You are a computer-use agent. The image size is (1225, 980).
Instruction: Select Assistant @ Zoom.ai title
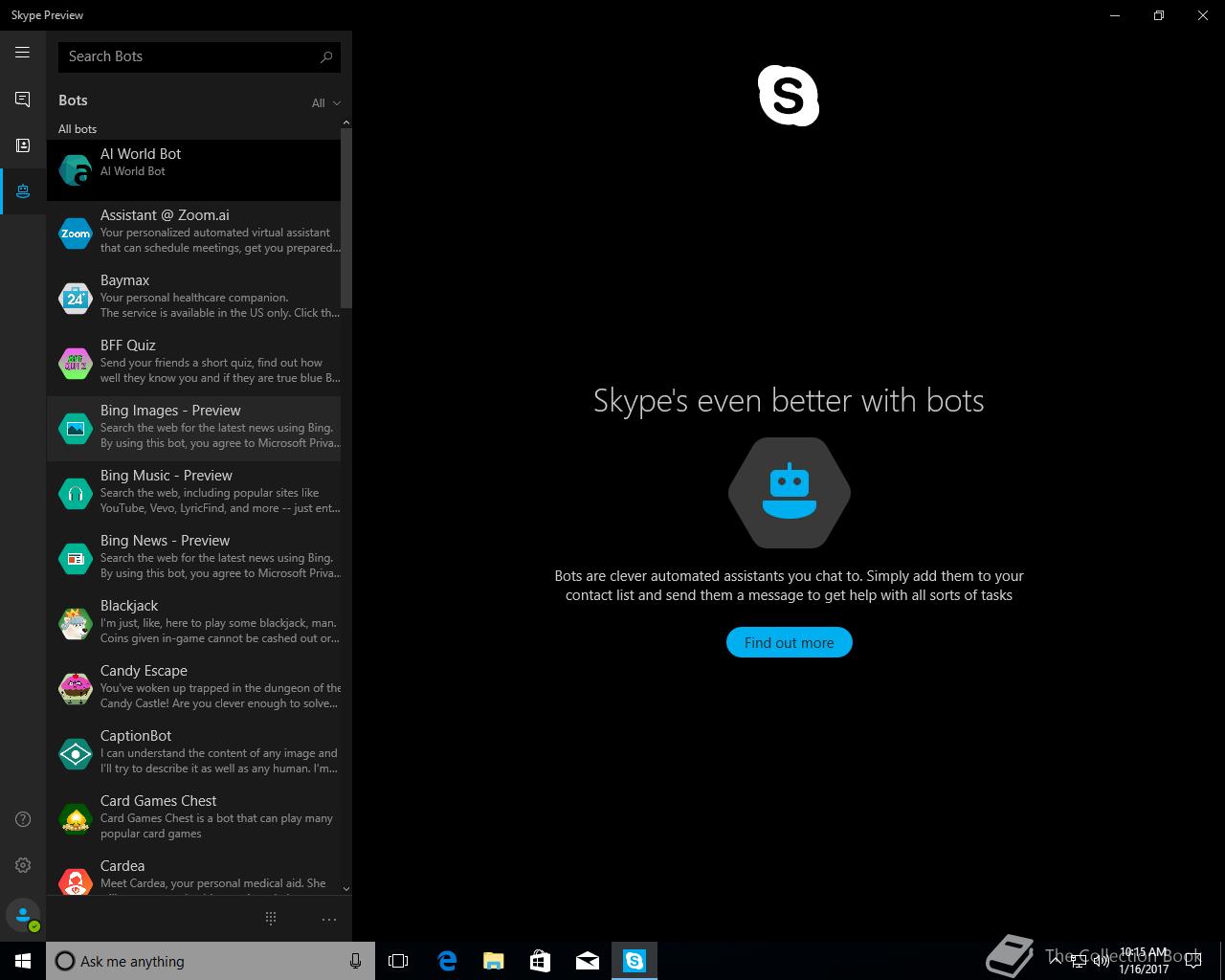point(165,214)
